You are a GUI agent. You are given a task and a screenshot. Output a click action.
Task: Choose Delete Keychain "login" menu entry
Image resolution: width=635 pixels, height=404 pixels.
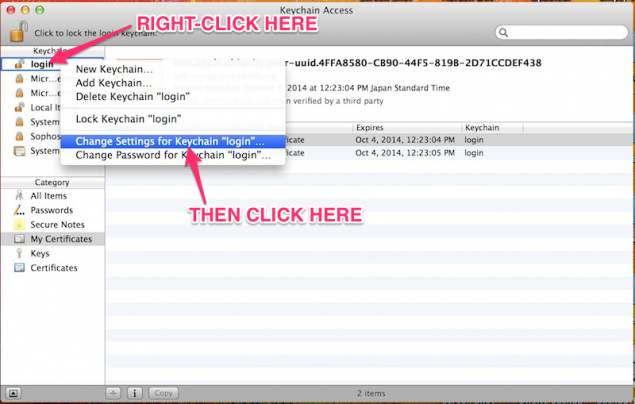click(173, 97)
